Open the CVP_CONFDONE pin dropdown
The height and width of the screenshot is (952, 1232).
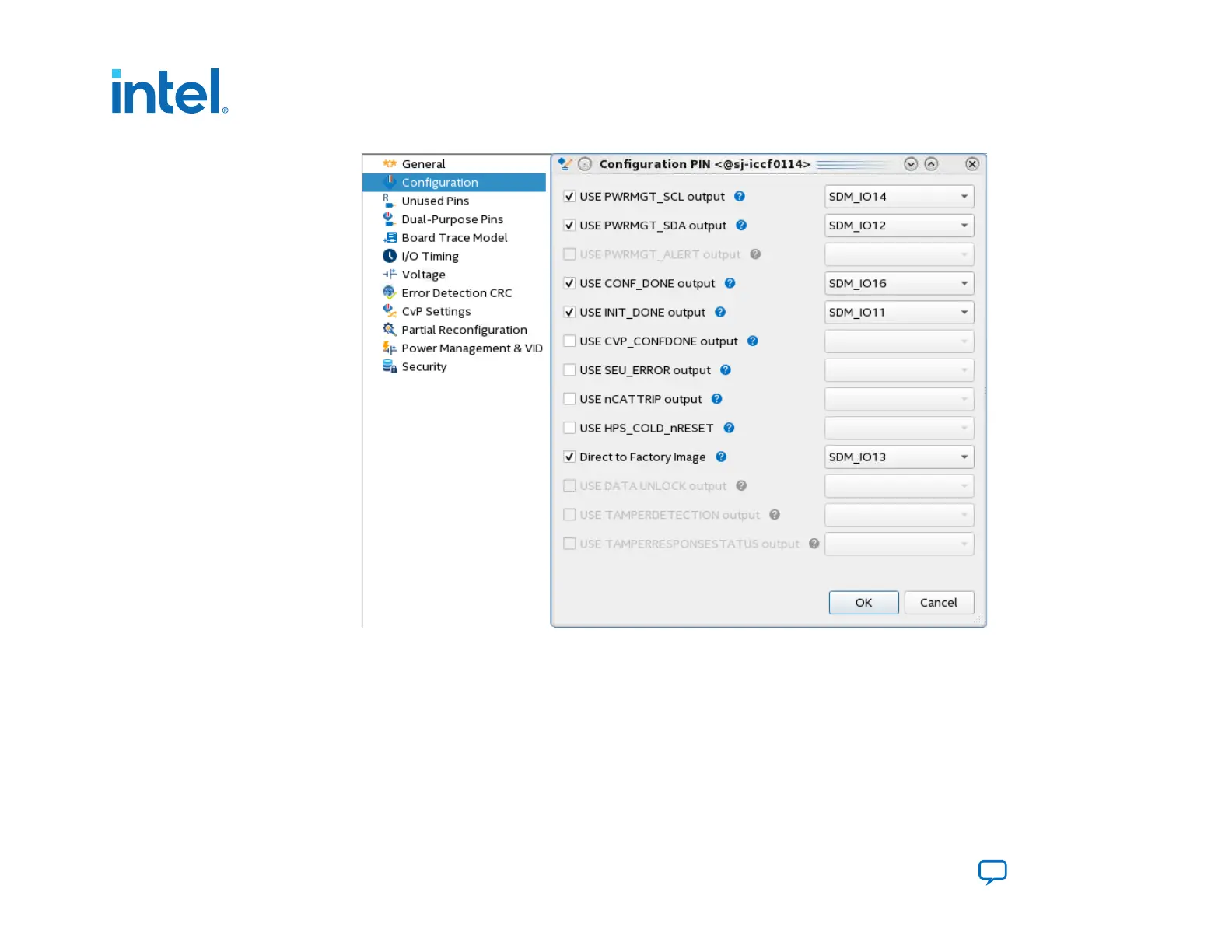(x=899, y=341)
